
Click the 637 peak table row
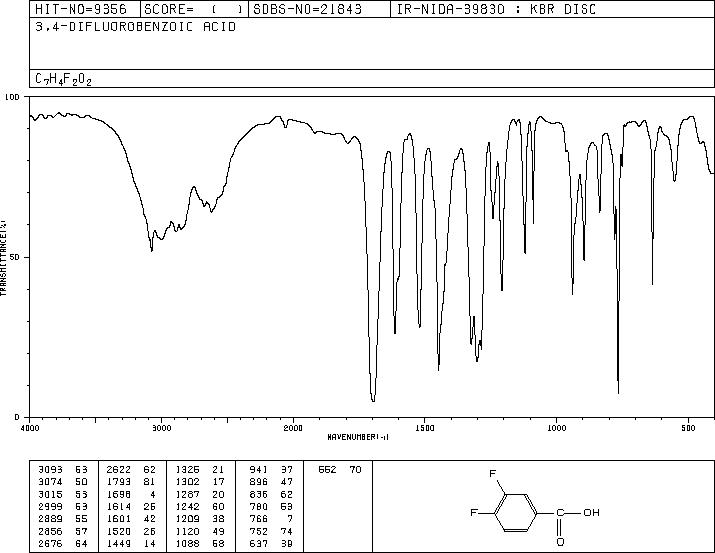(271, 544)
